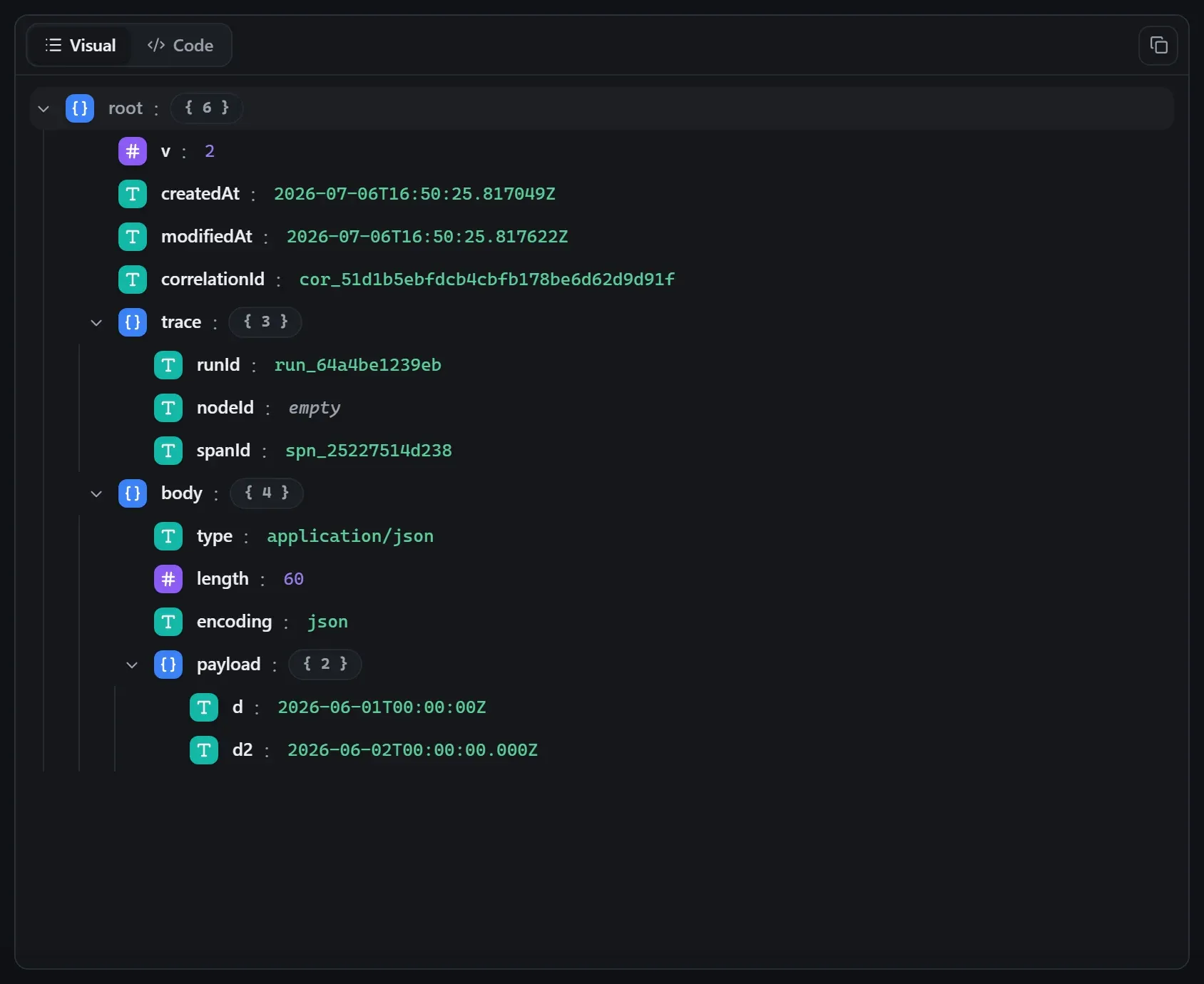Collapse the root node chevron

[x=44, y=109]
